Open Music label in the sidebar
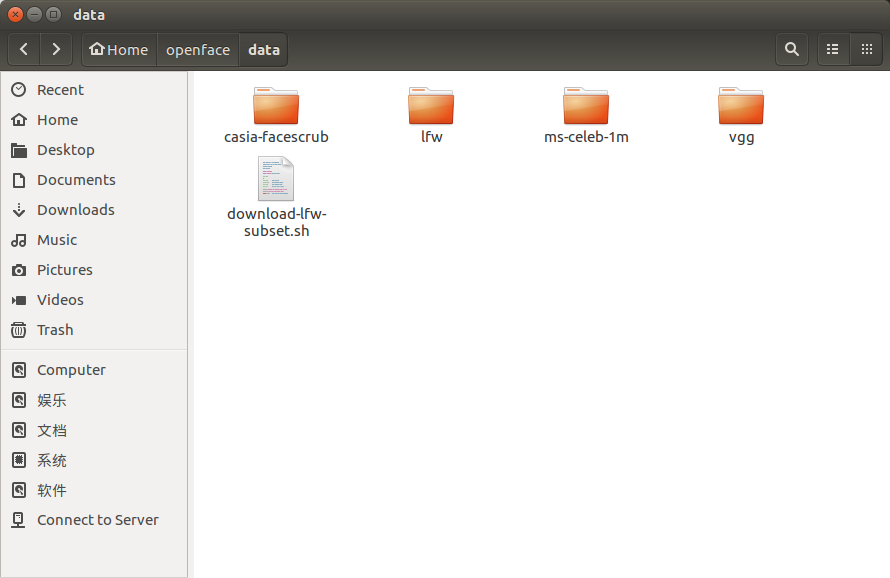 [x=57, y=240]
